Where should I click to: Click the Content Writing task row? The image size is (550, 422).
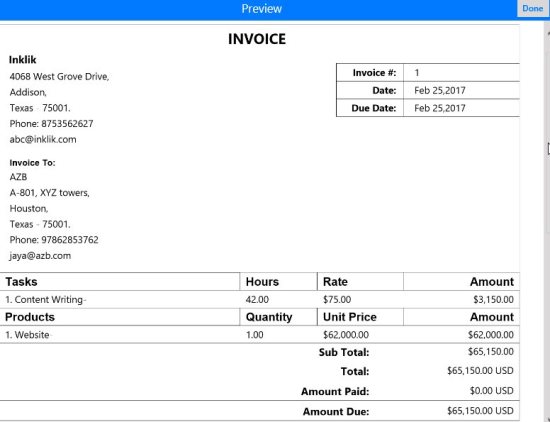click(x=260, y=300)
